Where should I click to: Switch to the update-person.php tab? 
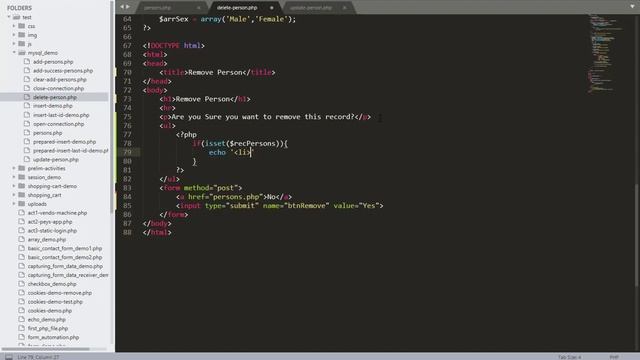pos(311,8)
